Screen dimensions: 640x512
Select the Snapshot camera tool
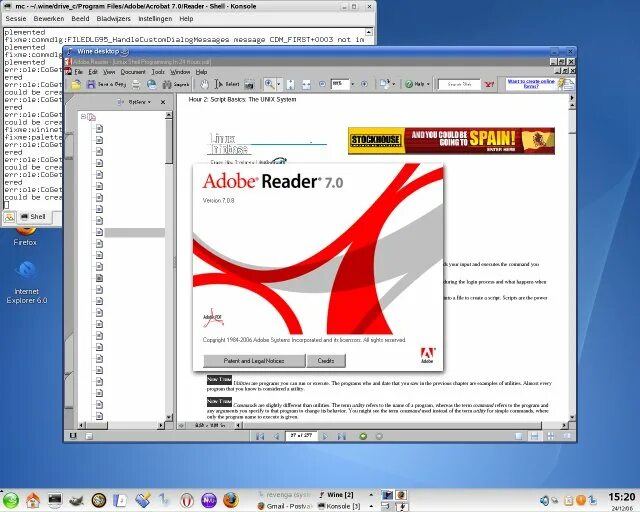click(x=249, y=85)
